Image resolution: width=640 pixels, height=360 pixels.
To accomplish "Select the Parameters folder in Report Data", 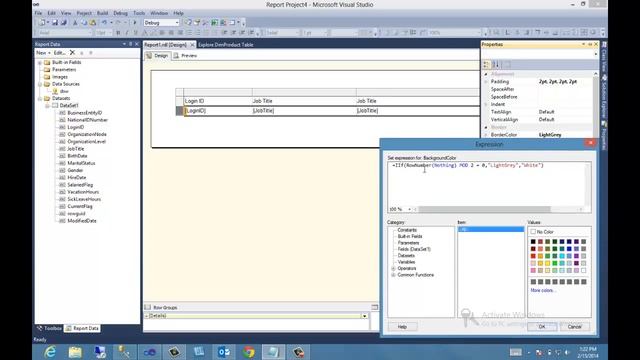I will [x=64, y=70].
